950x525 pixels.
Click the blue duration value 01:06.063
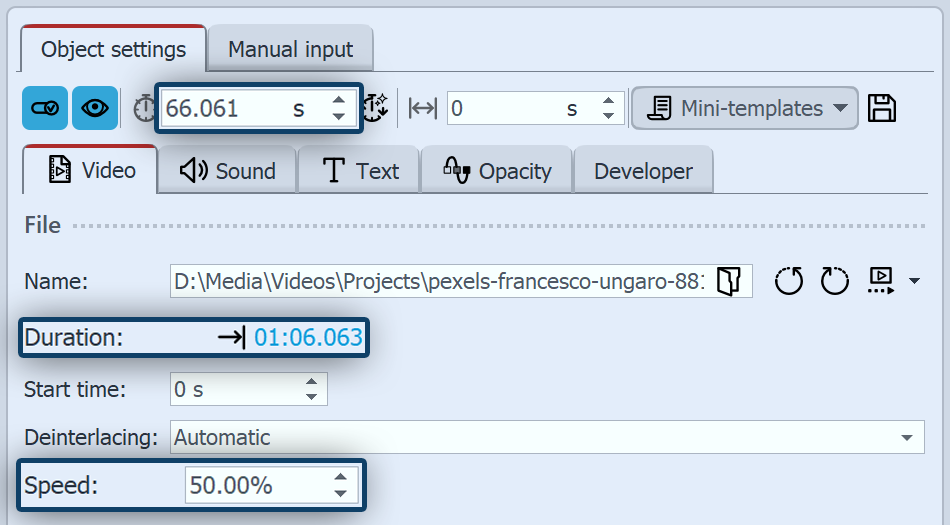coord(308,337)
